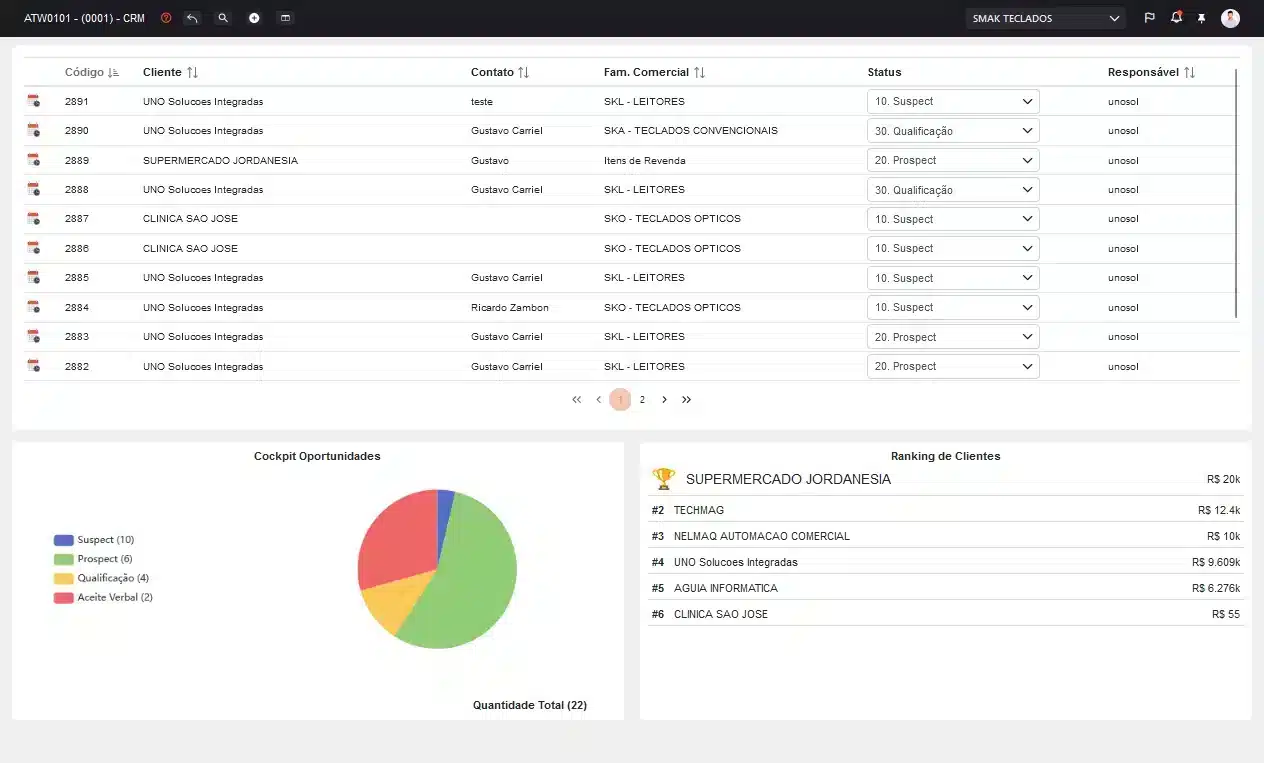Expand Status dropdown for record 2890
1264x763 pixels.
pyautogui.click(x=952, y=131)
